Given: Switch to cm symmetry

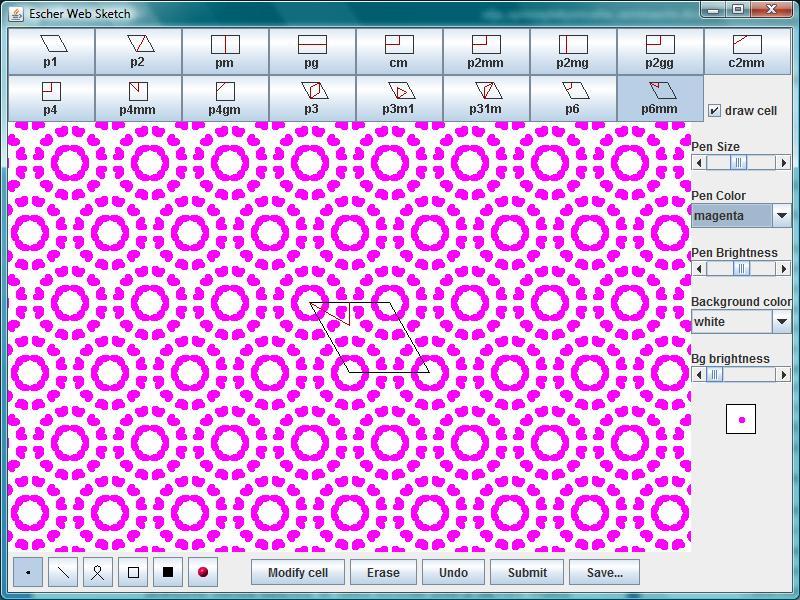Looking at the screenshot, I should tap(399, 52).
